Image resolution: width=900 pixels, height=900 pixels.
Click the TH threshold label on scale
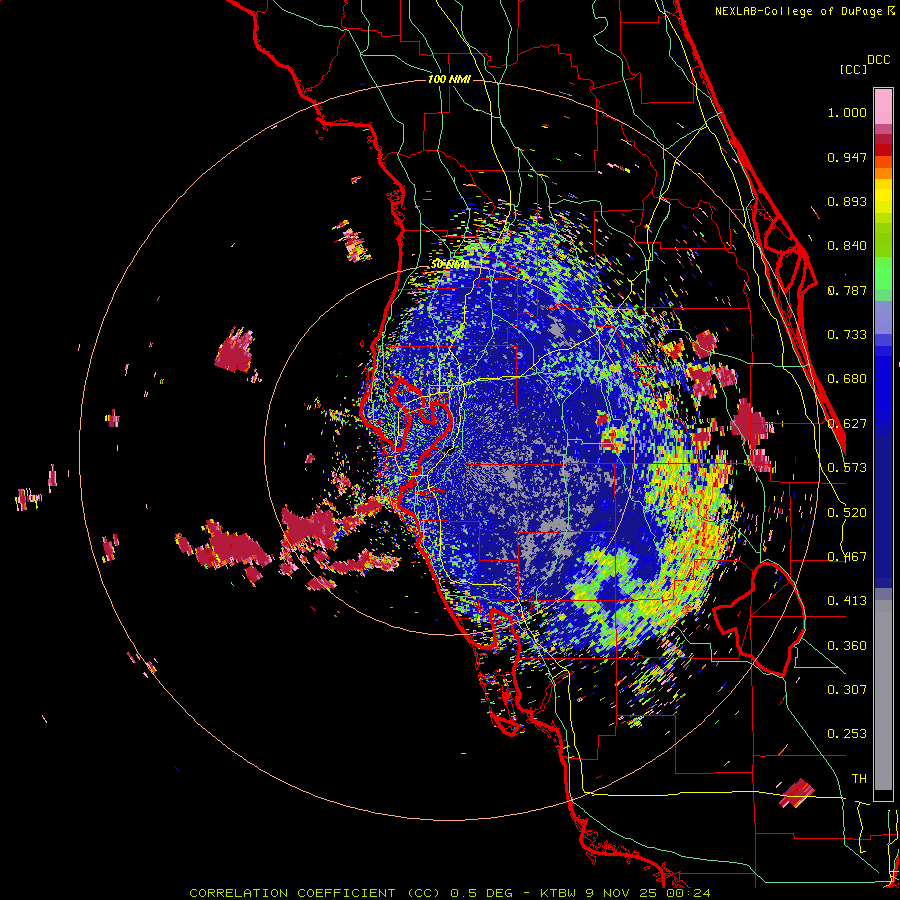(859, 779)
